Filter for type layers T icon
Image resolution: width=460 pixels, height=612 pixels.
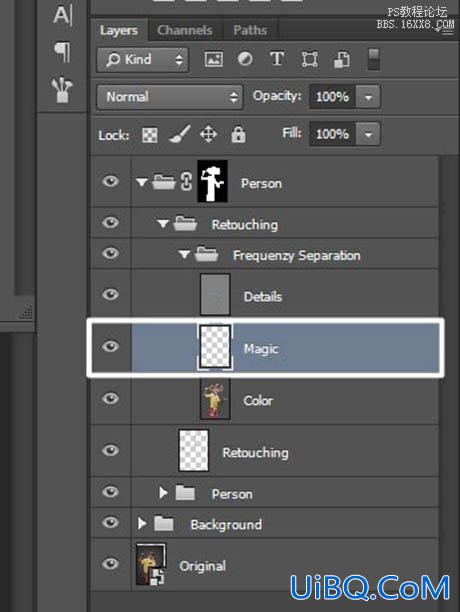point(277,59)
